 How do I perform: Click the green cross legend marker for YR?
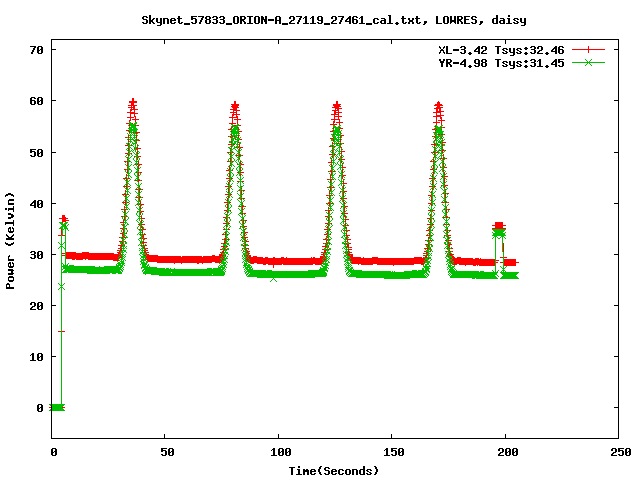588,62
